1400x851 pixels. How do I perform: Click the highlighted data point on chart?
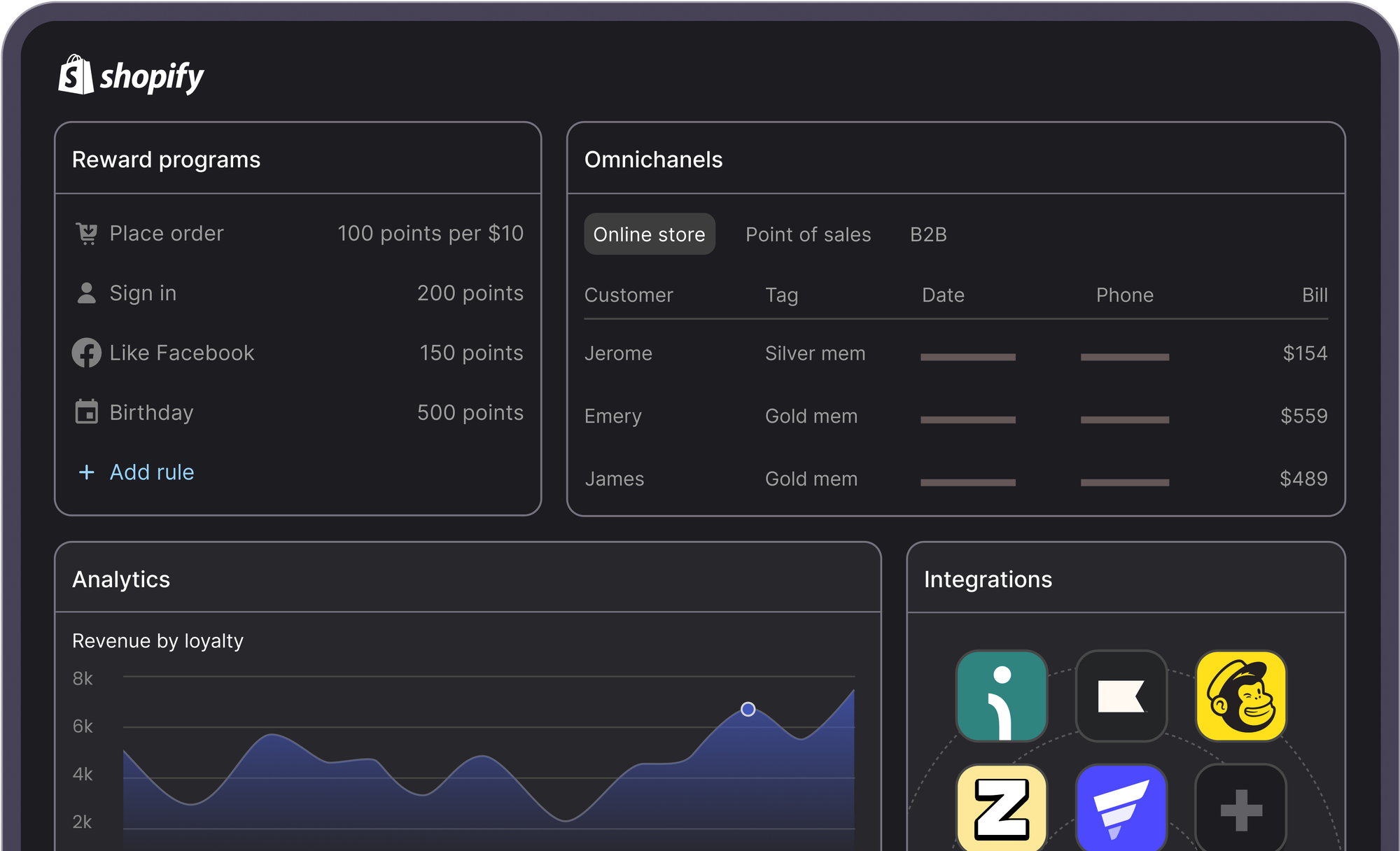point(748,709)
